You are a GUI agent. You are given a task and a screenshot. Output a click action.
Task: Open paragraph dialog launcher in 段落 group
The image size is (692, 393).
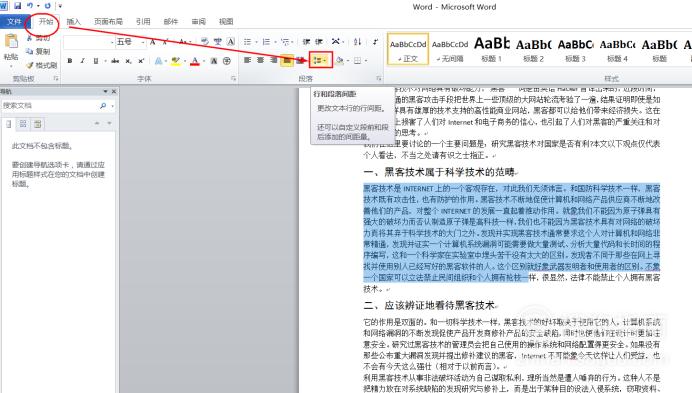[x=379, y=78]
